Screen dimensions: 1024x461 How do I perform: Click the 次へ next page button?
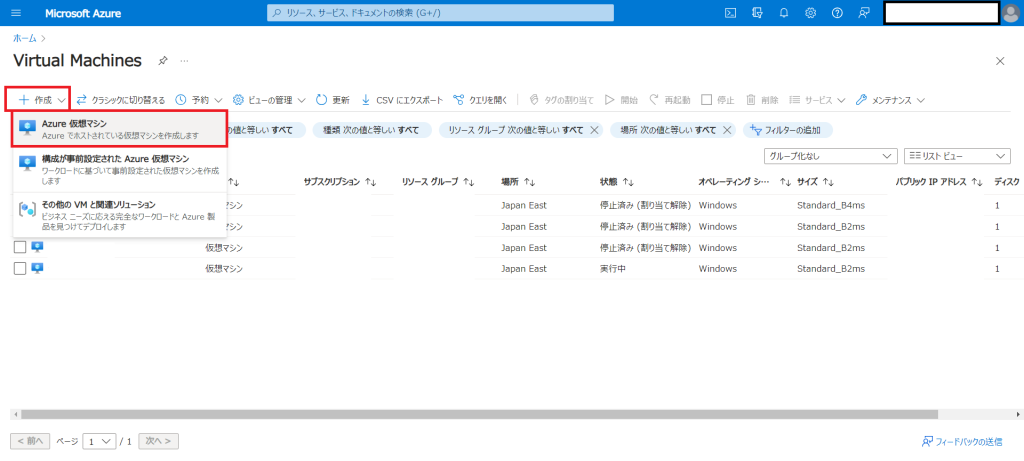pos(159,441)
